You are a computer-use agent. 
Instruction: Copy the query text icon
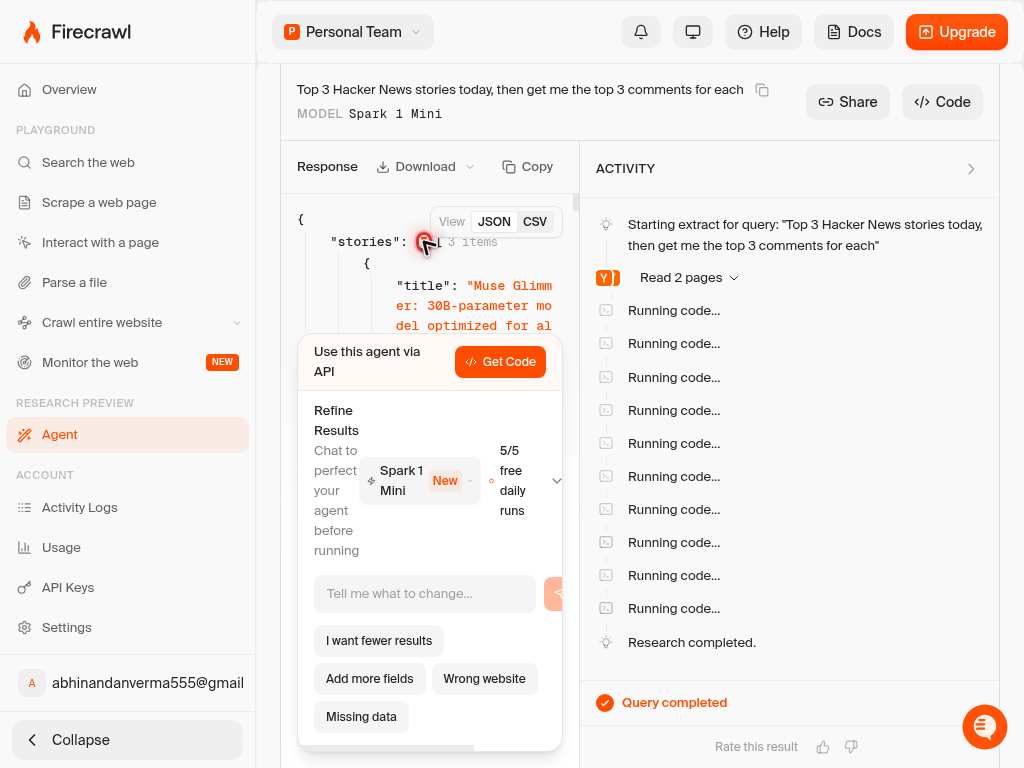[761, 89]
